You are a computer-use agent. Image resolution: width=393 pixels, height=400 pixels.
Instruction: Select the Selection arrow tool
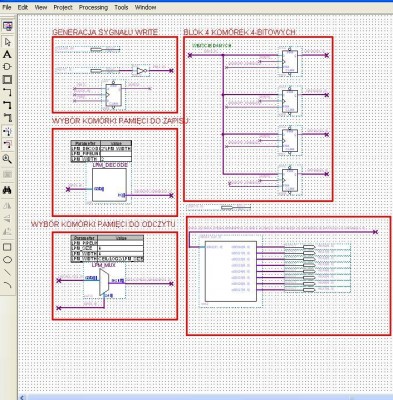pyautogui.click(x=7, y=42)
